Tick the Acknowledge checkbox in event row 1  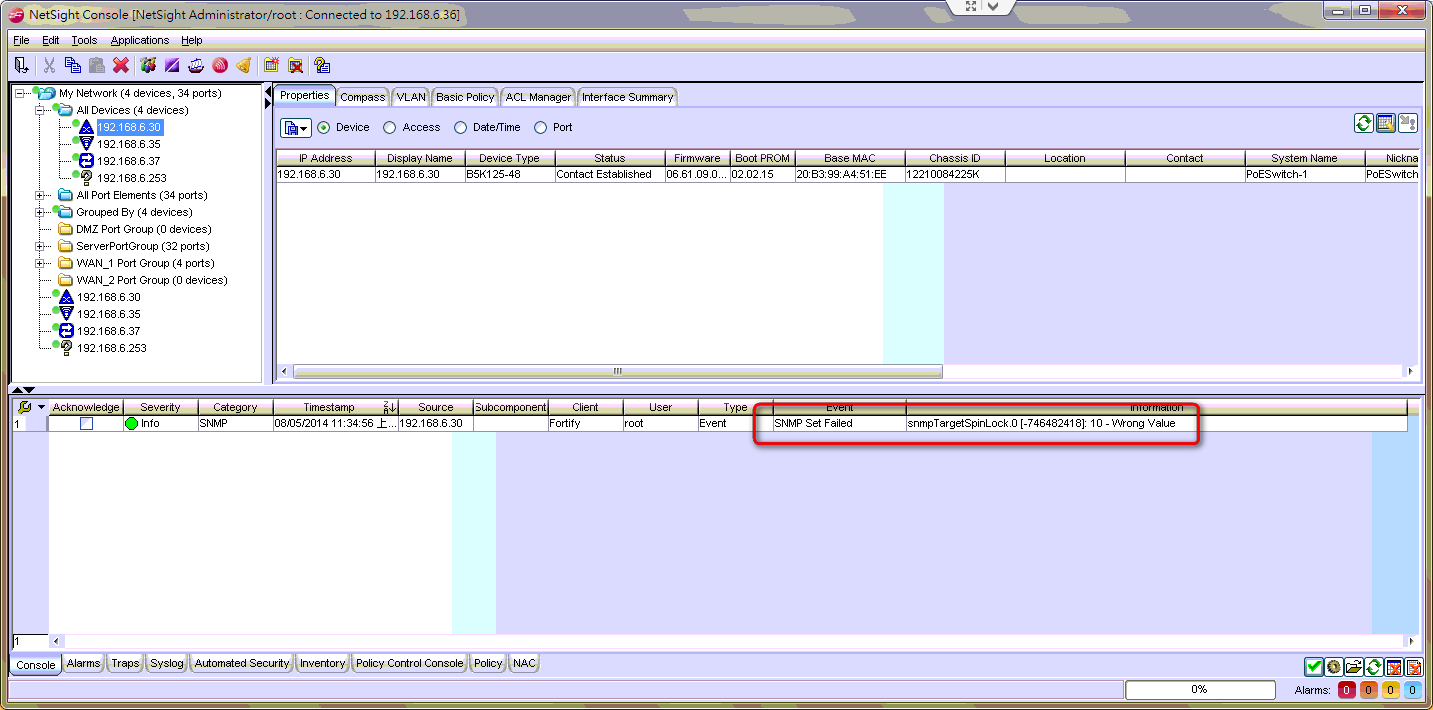[86, 424]
